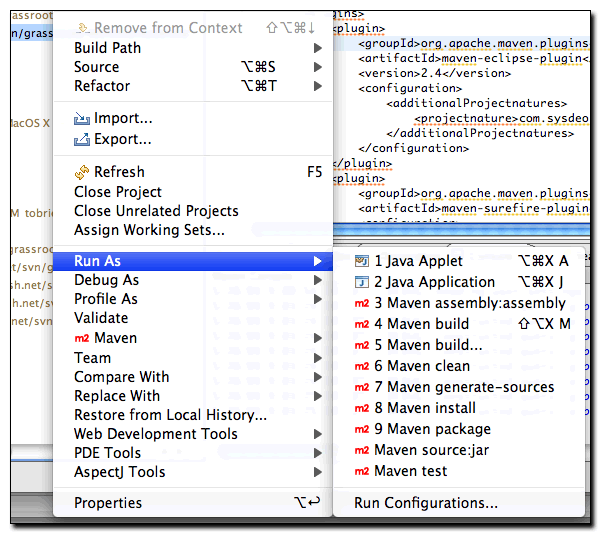Run Maven generate-sources goal
The width and height of the screenshot is (601, 534).
tap(464, 387)
